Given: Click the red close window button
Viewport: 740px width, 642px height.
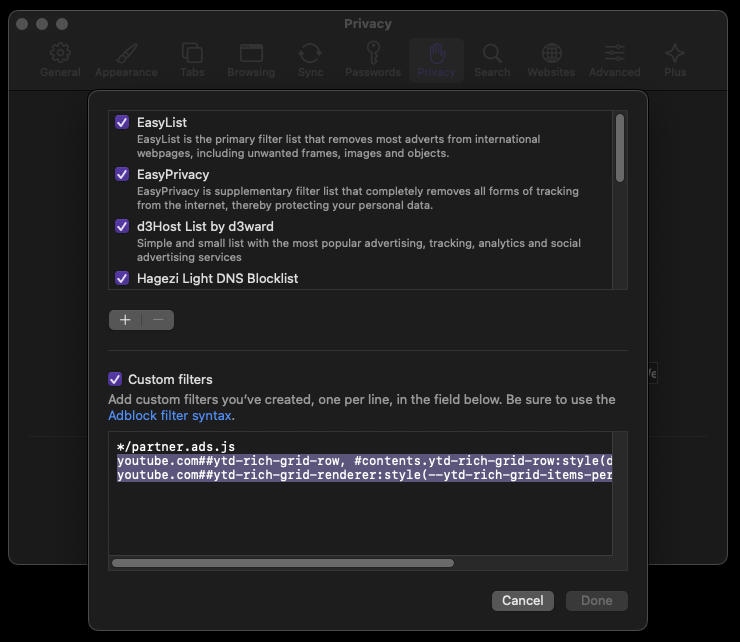Looking at the screenshot, I should (22, 24).
